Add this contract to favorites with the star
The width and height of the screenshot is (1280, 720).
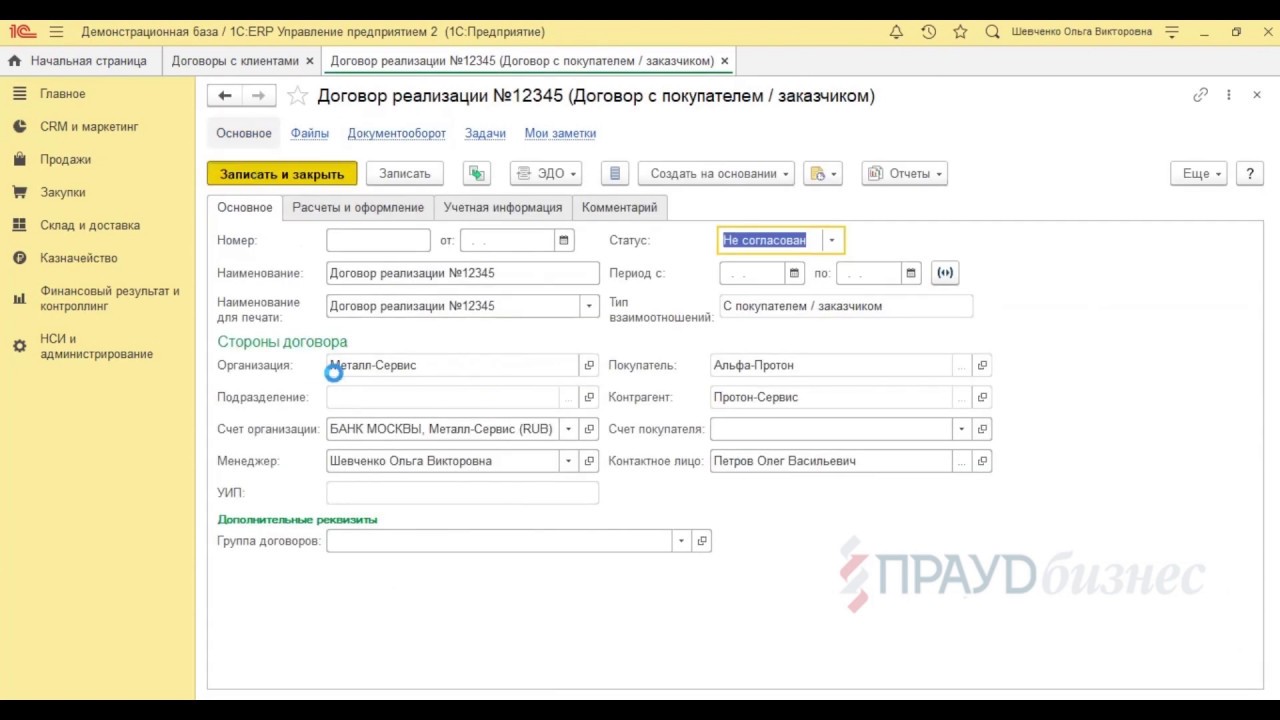297,96
